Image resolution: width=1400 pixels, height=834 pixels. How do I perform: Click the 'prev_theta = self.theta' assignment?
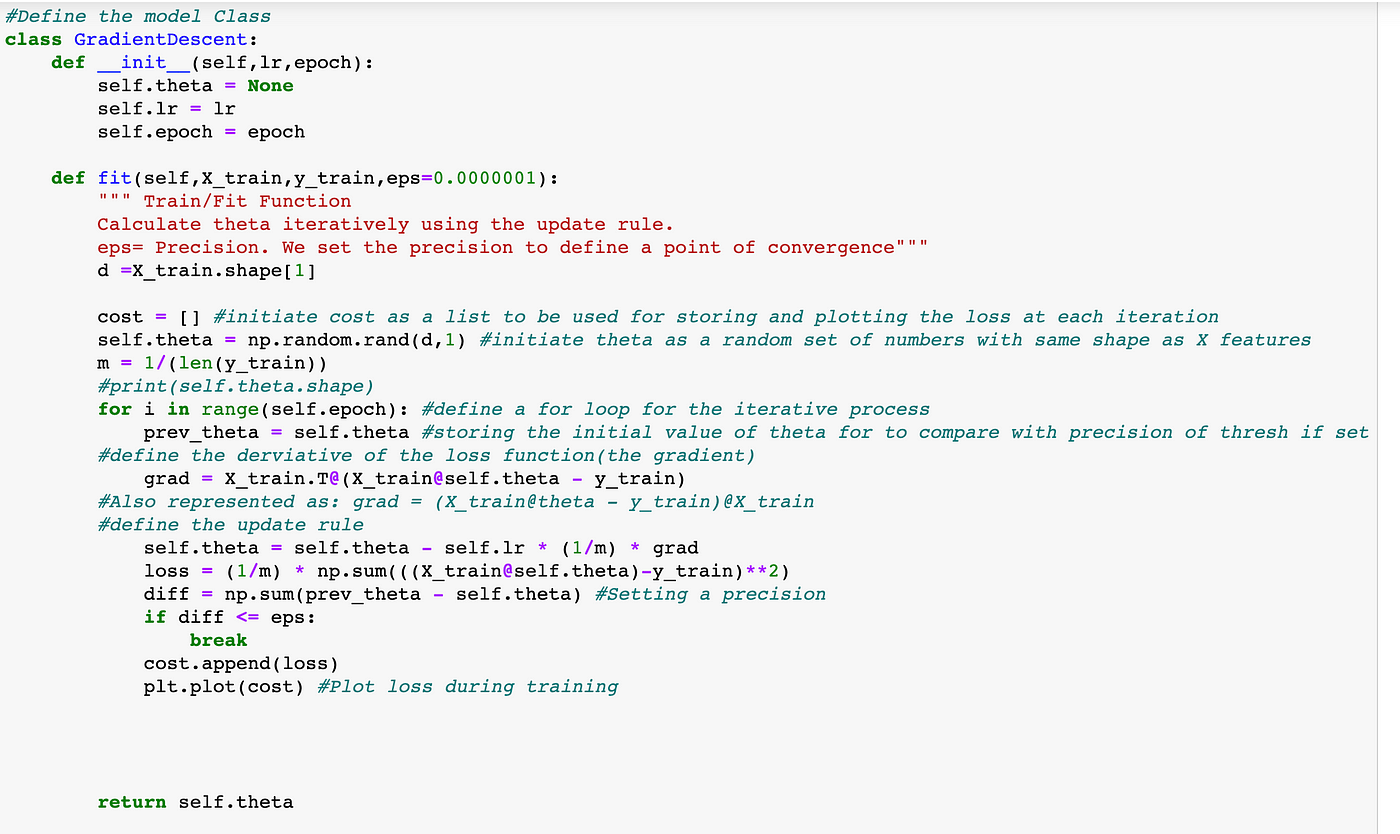click(277, 432)
